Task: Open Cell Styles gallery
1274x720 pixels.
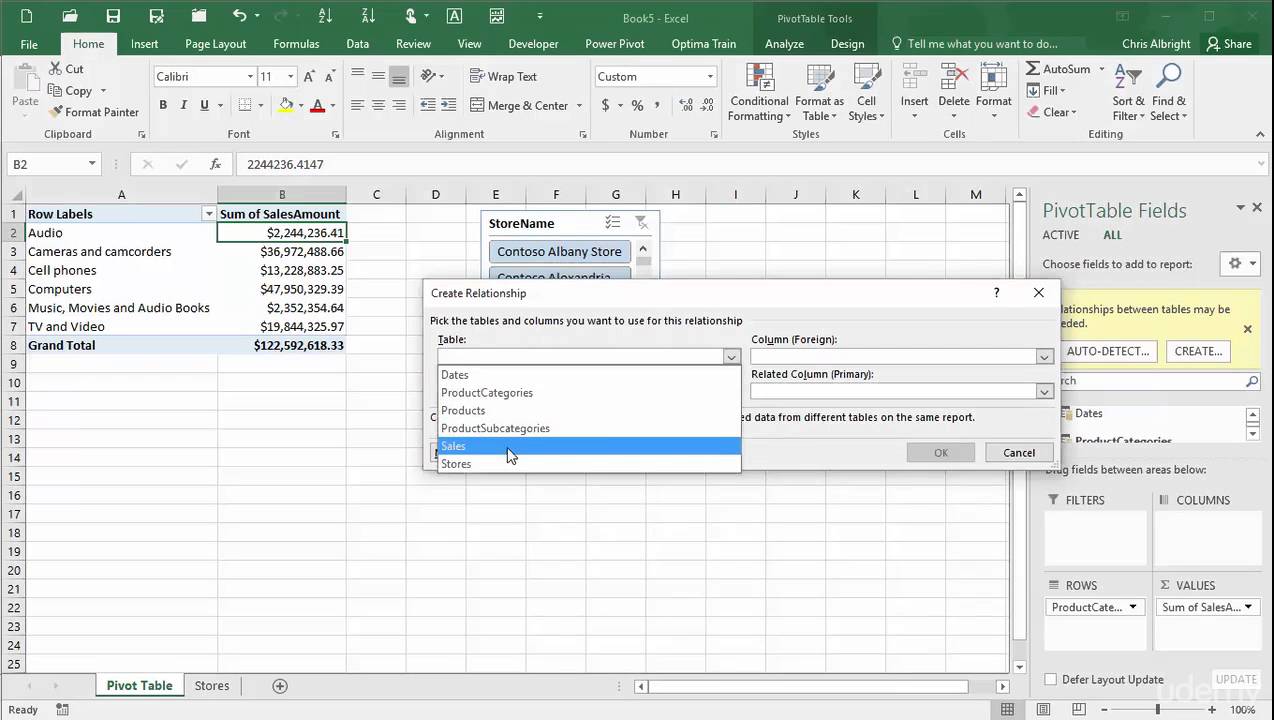Action: point(866,92)
